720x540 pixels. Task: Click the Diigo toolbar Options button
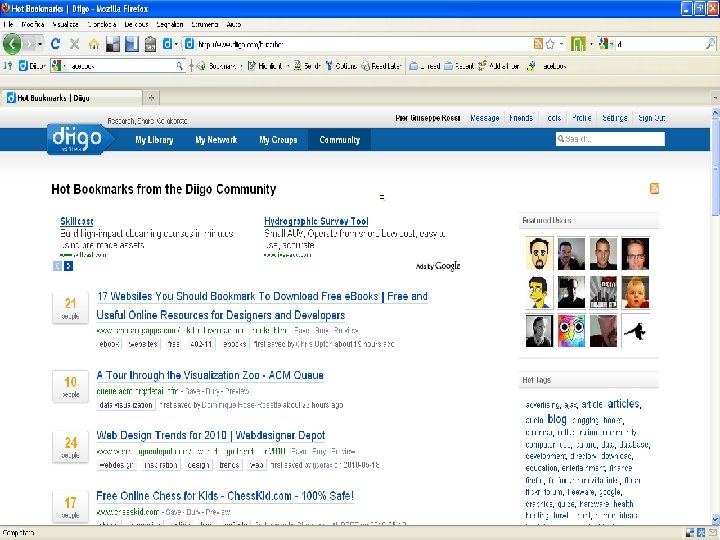coord(341,66)
